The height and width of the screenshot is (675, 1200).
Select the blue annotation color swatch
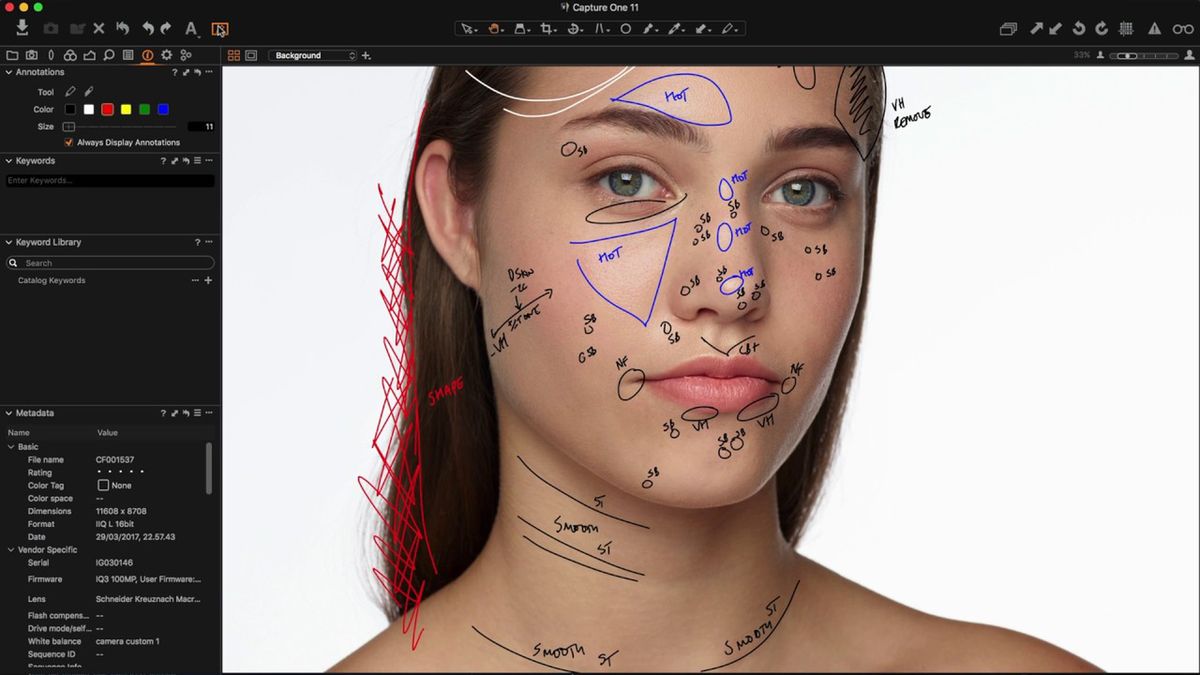pyautogui.click(x=161, y=109)
